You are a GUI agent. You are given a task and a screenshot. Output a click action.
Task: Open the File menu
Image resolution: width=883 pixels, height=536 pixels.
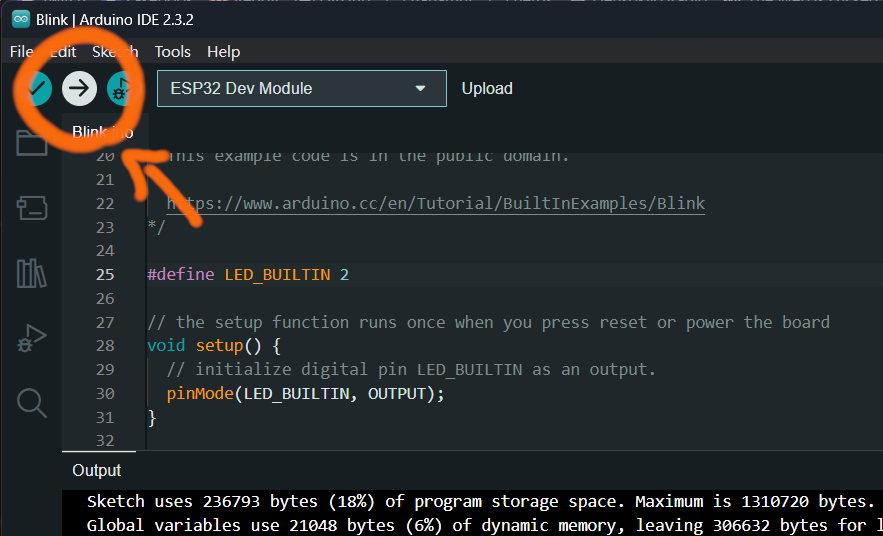[x=21, y=52]
